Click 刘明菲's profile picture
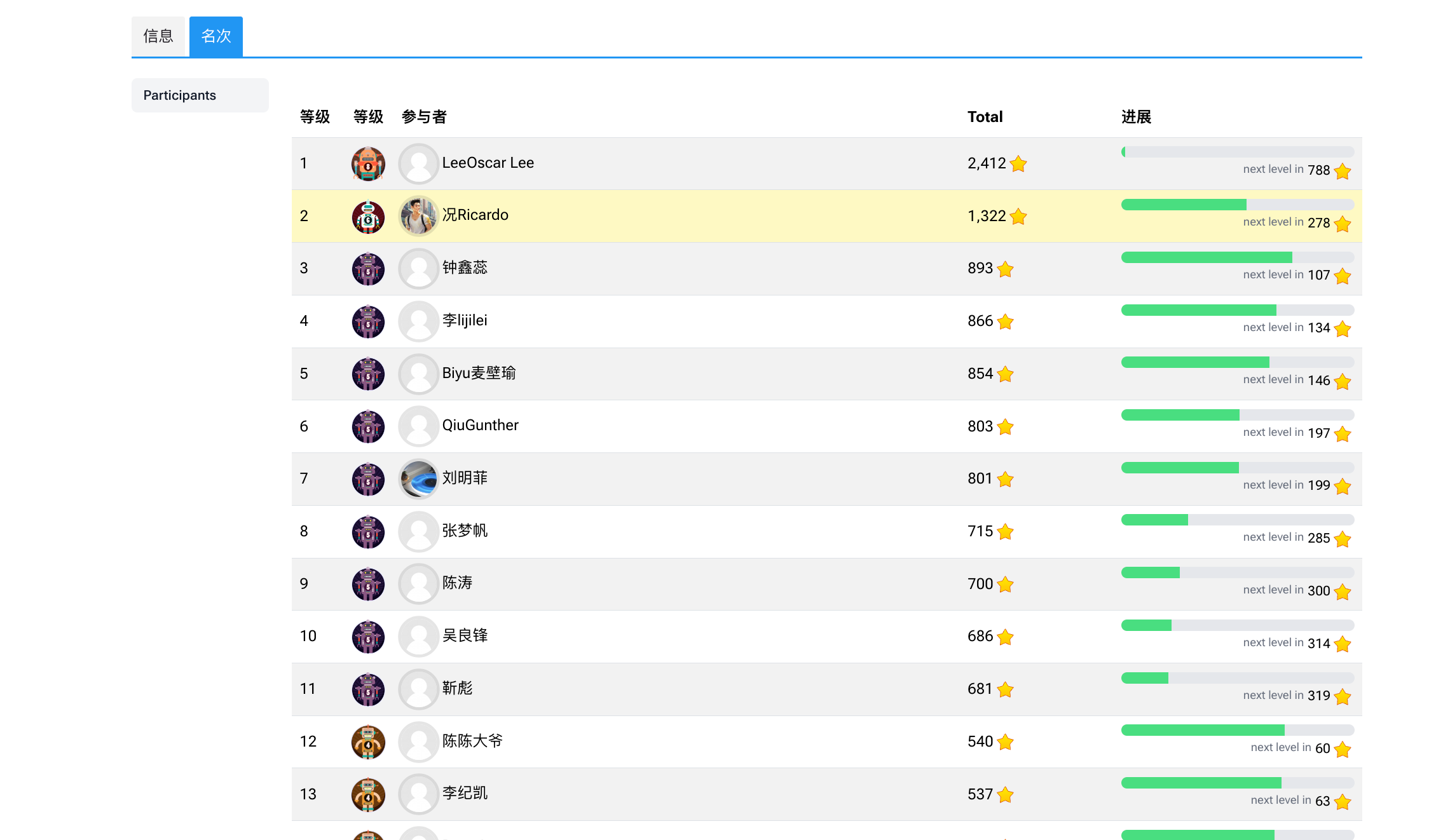The width and height of the screenshot is (1429, 840). 418,478
